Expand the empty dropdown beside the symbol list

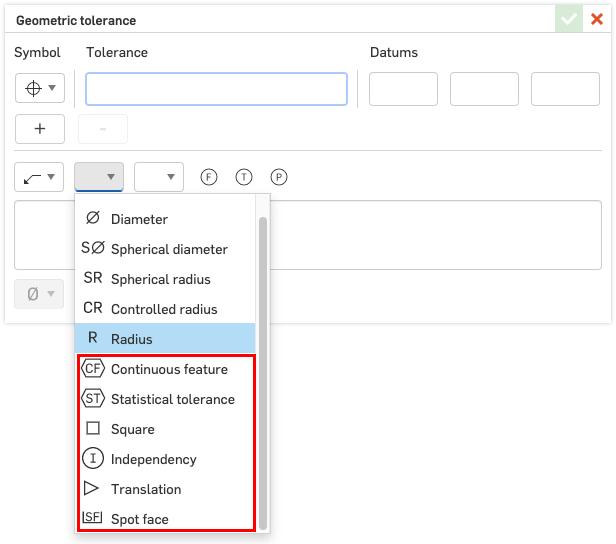[159, 177]
